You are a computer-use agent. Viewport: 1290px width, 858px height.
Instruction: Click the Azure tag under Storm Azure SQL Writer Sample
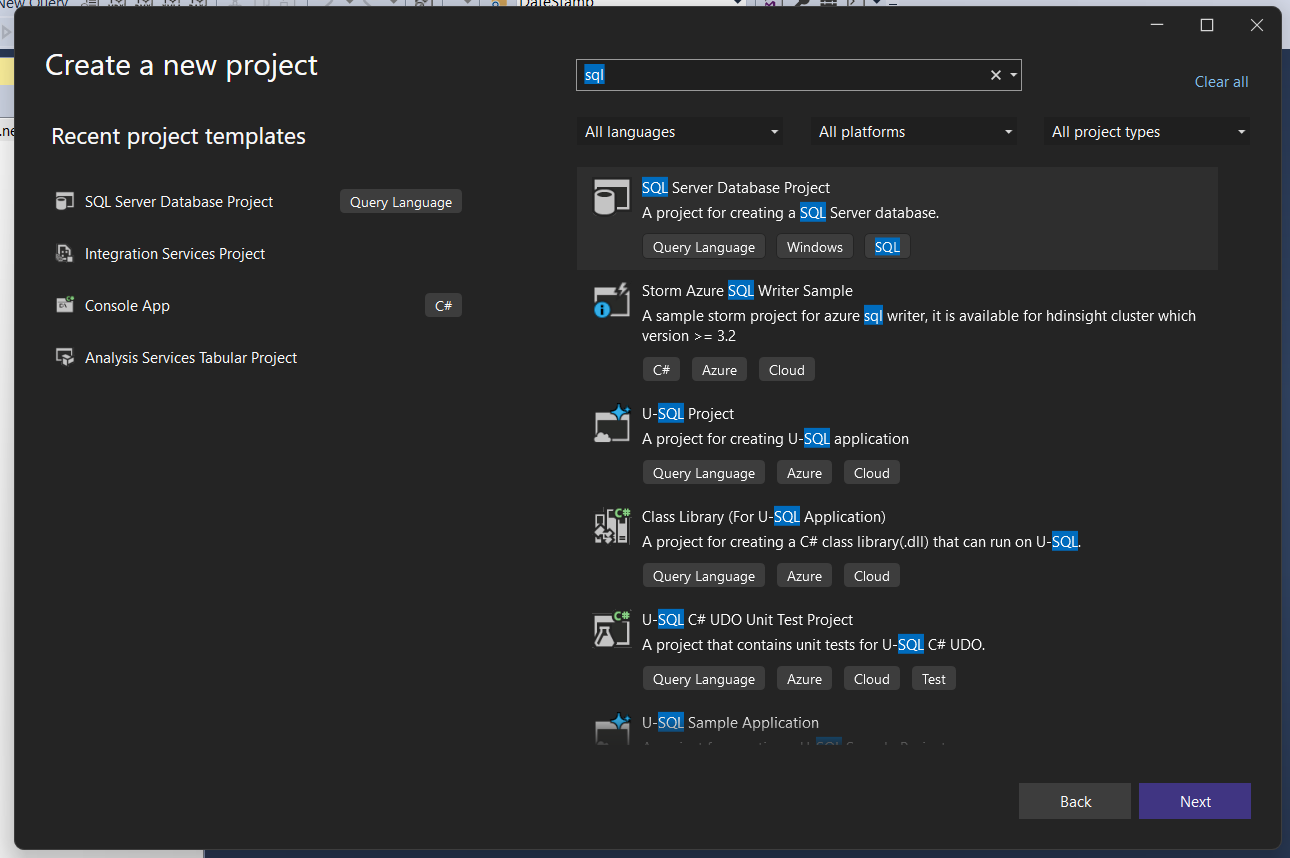719,370
